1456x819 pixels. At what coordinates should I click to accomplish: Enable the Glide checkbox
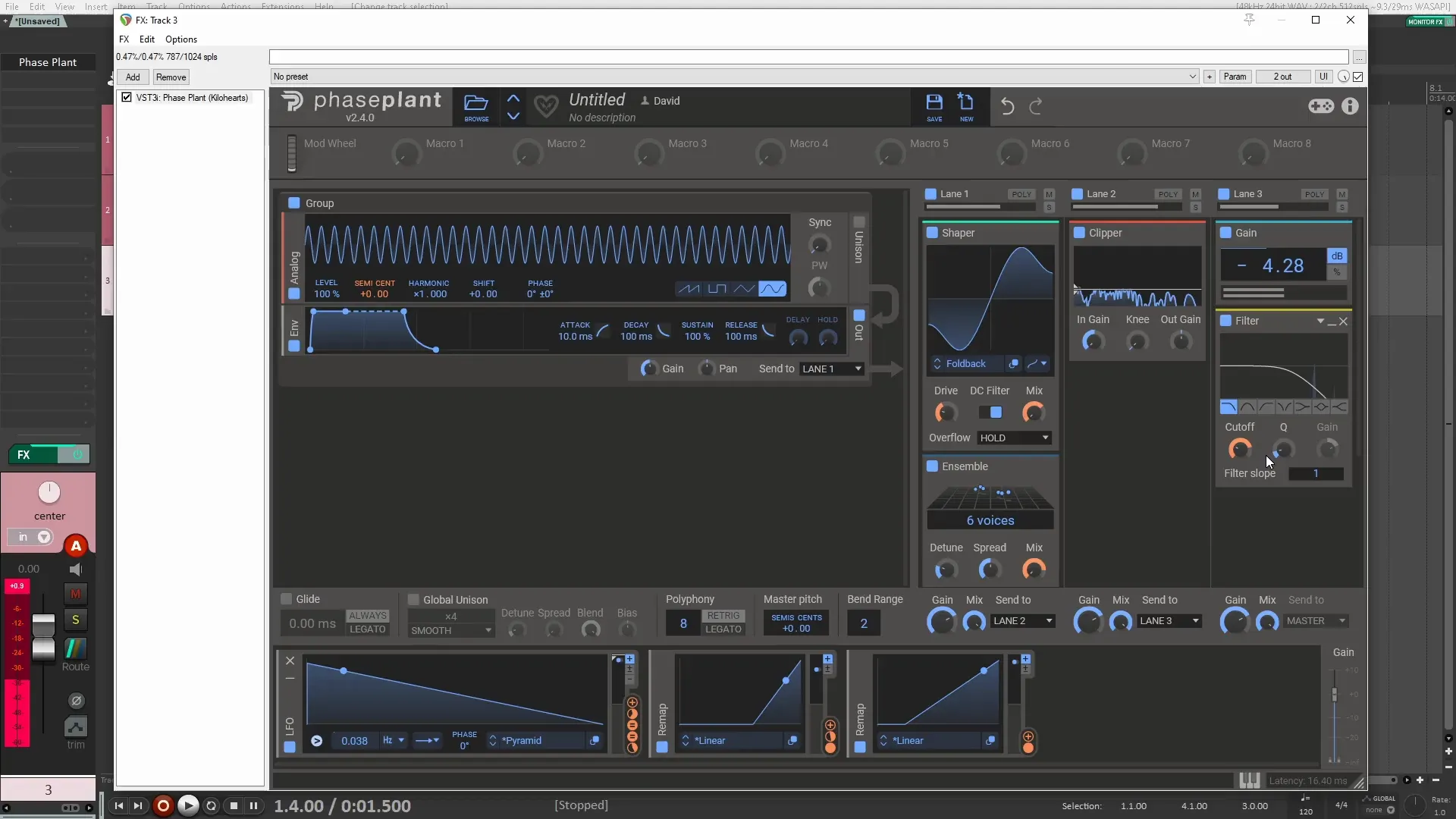287,599
